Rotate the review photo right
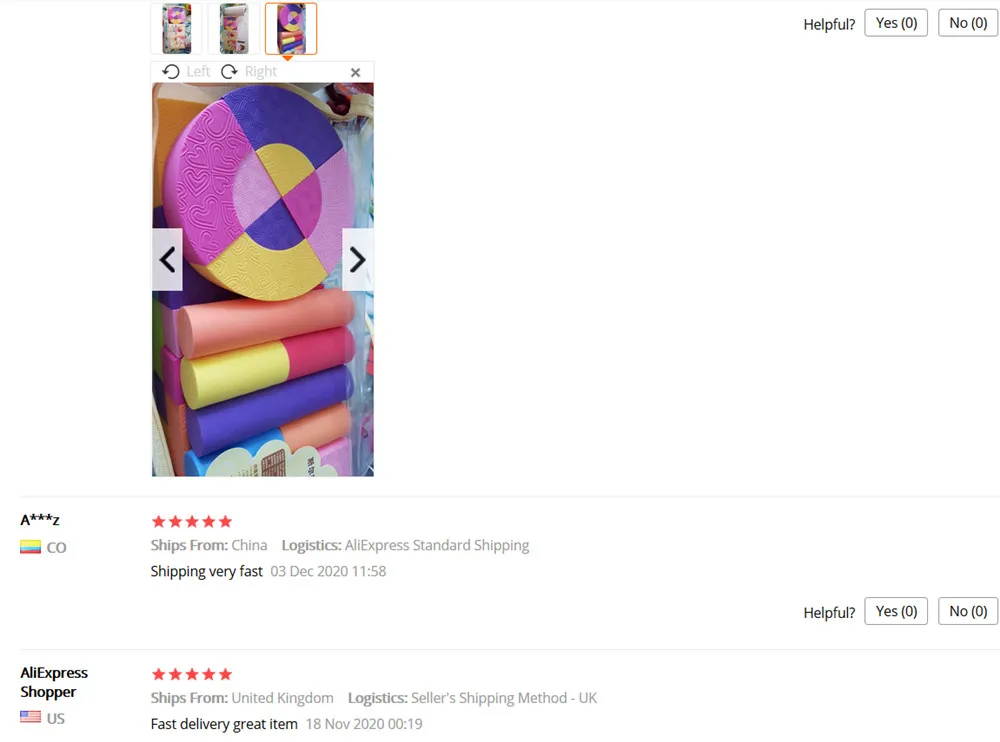The image size is (1000, 742). [x=249, y=71]
